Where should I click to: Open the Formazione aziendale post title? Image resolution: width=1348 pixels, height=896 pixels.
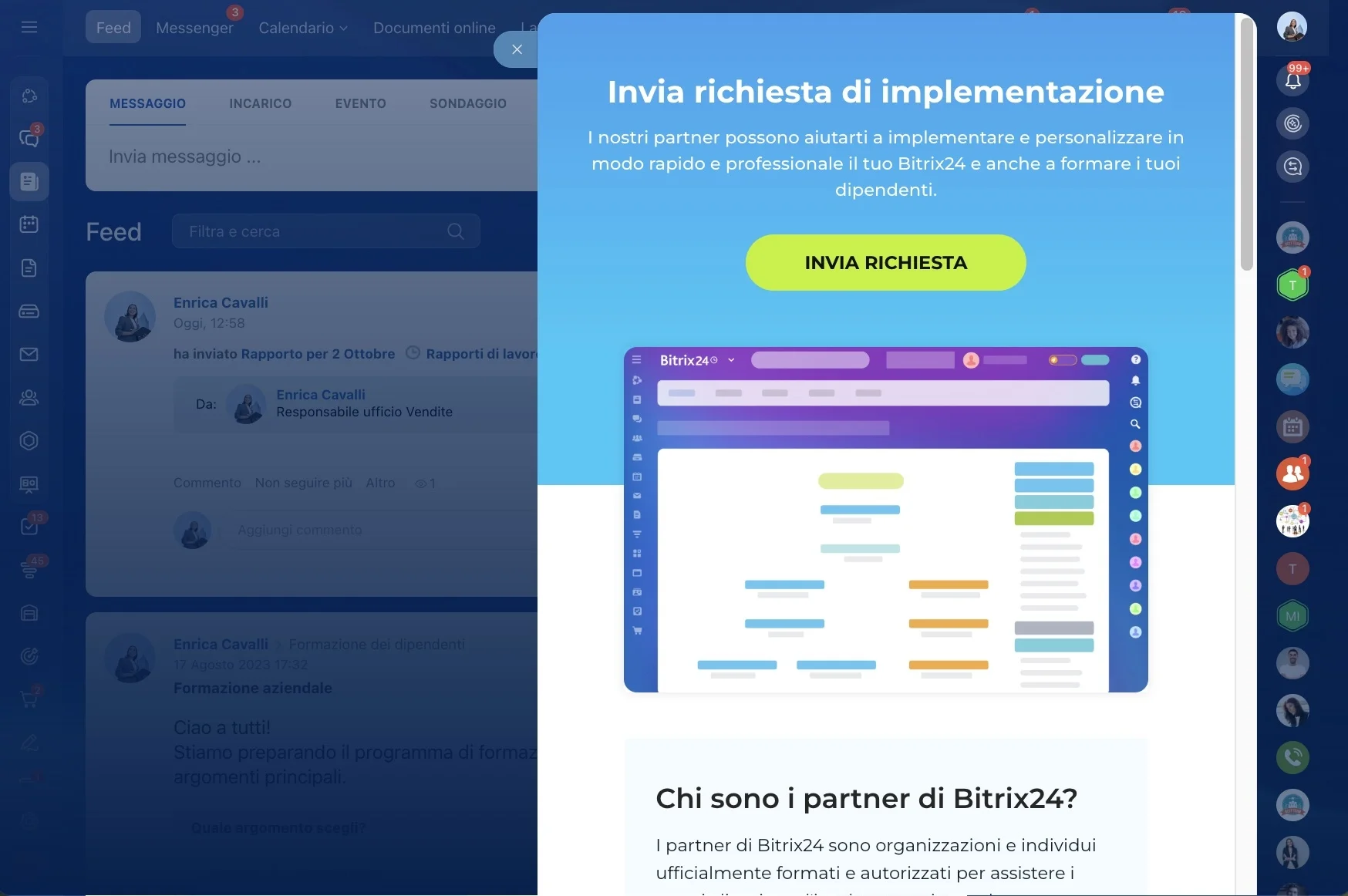point(253,688)
